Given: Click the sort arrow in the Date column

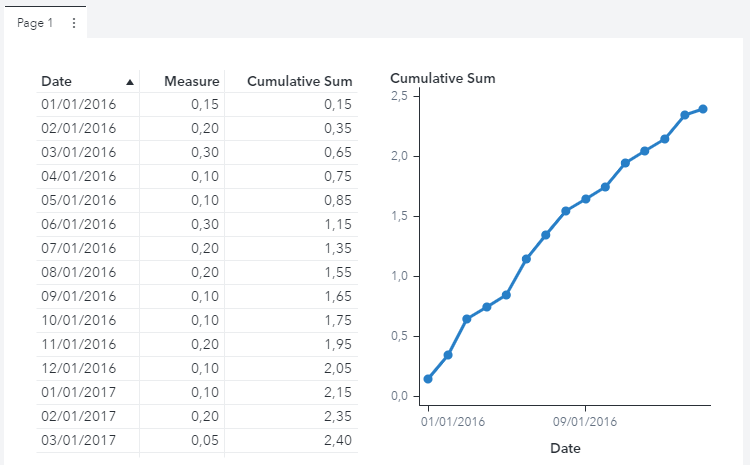Looking at the screenshot, I should [x=129, y=82].
